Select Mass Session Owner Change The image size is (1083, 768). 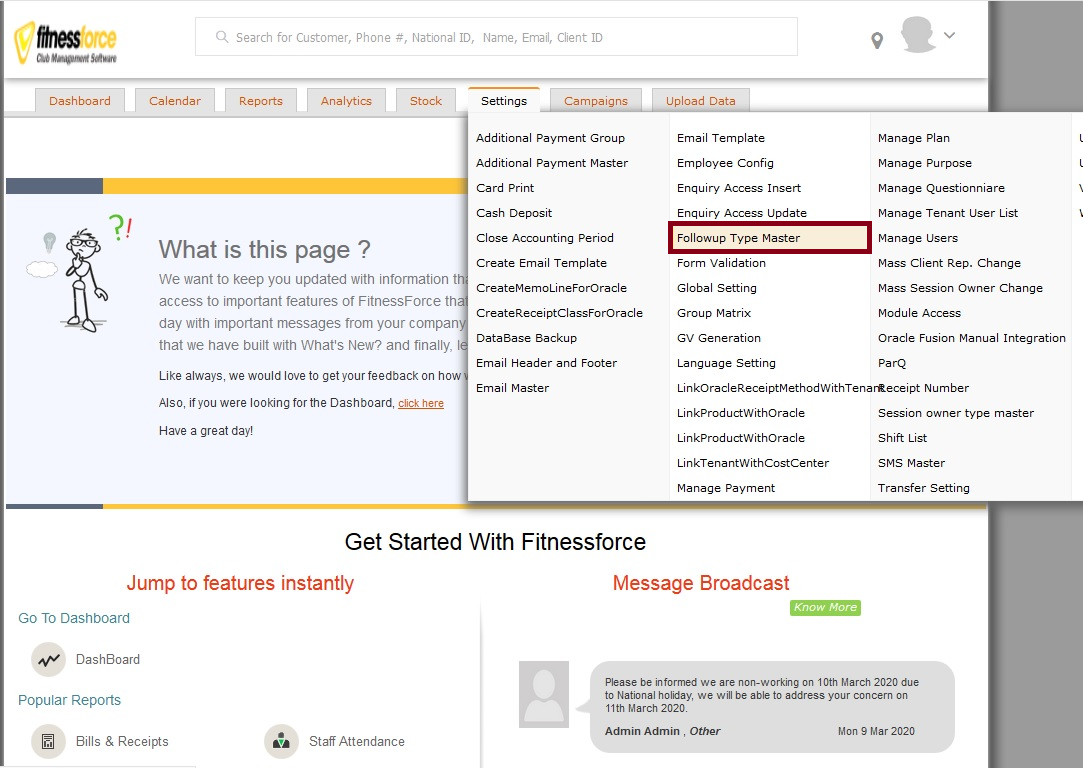[960, 288]
